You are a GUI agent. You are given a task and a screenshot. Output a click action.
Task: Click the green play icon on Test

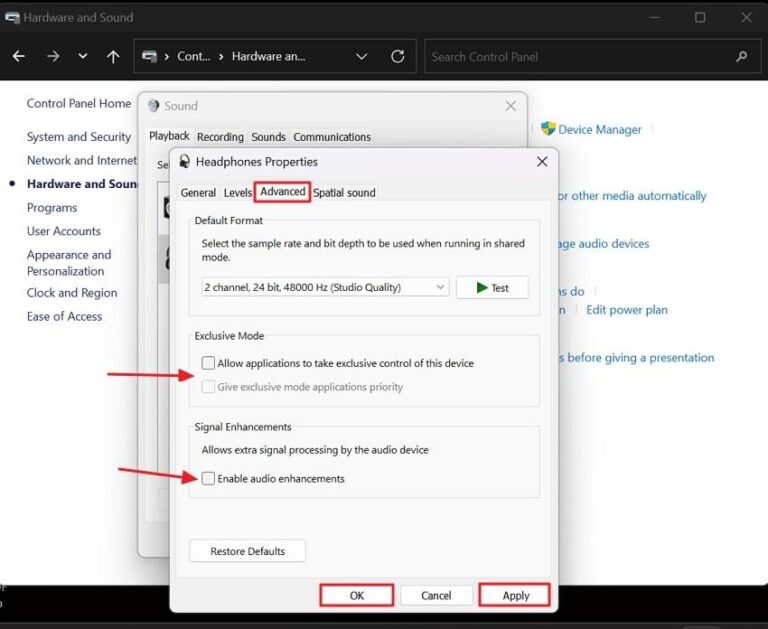click(x=482, y=288)
